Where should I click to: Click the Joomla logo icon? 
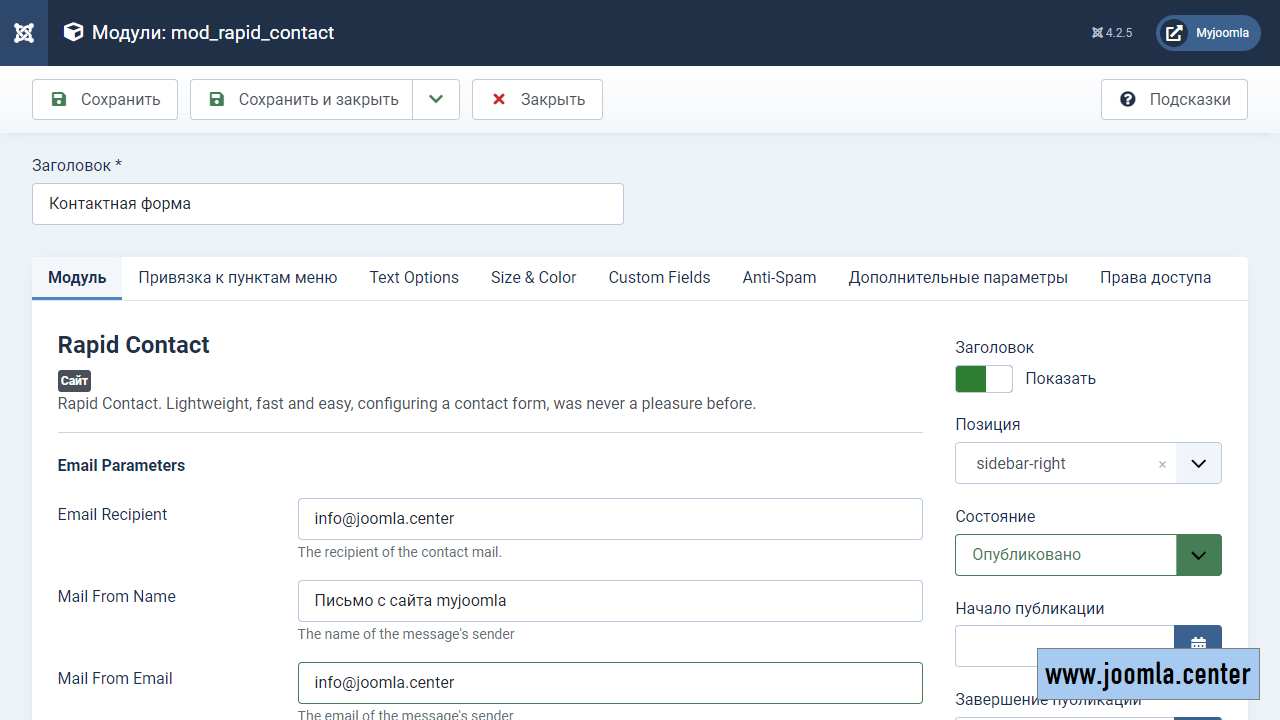pos(24,33)
